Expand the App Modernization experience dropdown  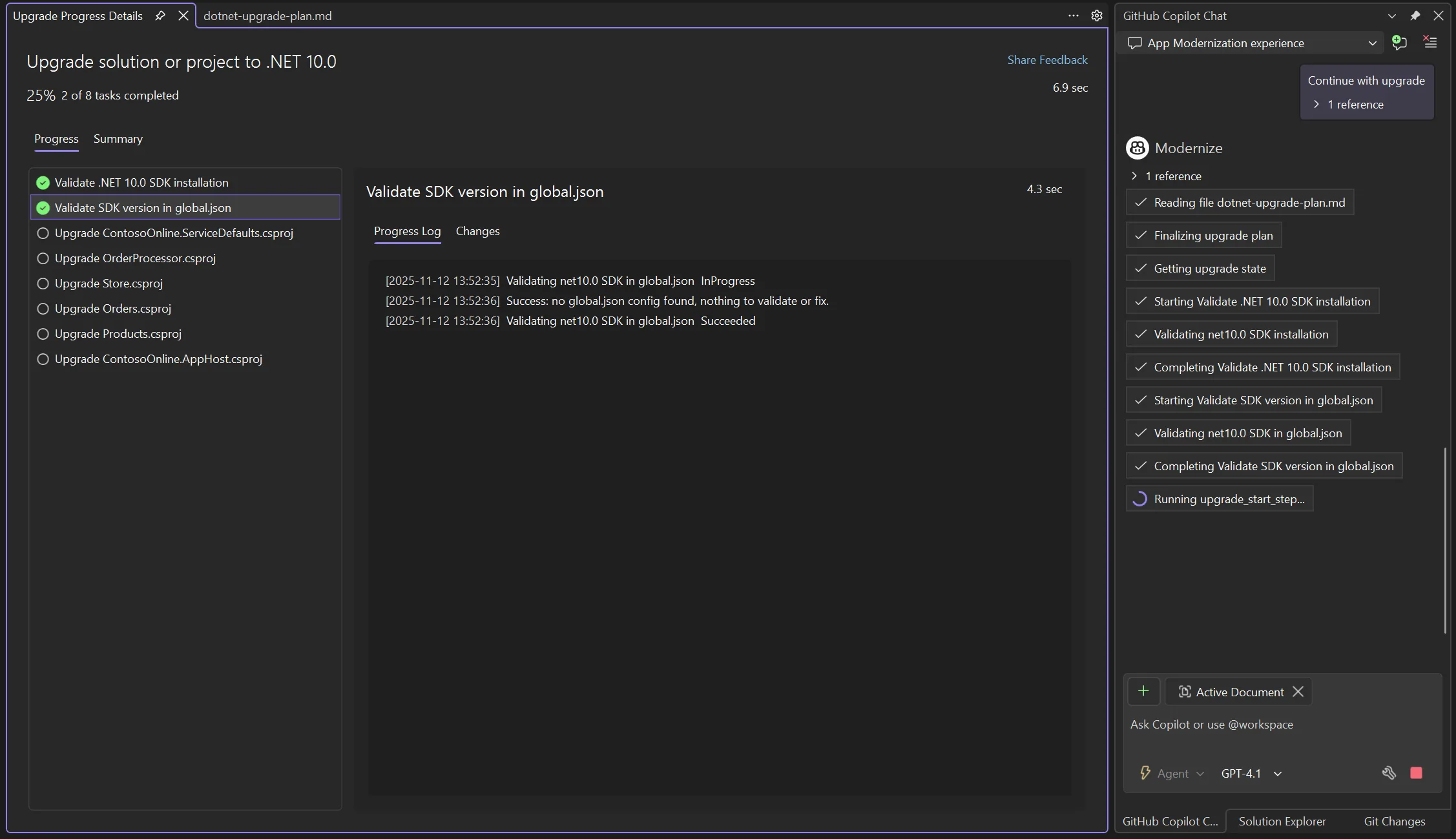[x=1372, y=43]
